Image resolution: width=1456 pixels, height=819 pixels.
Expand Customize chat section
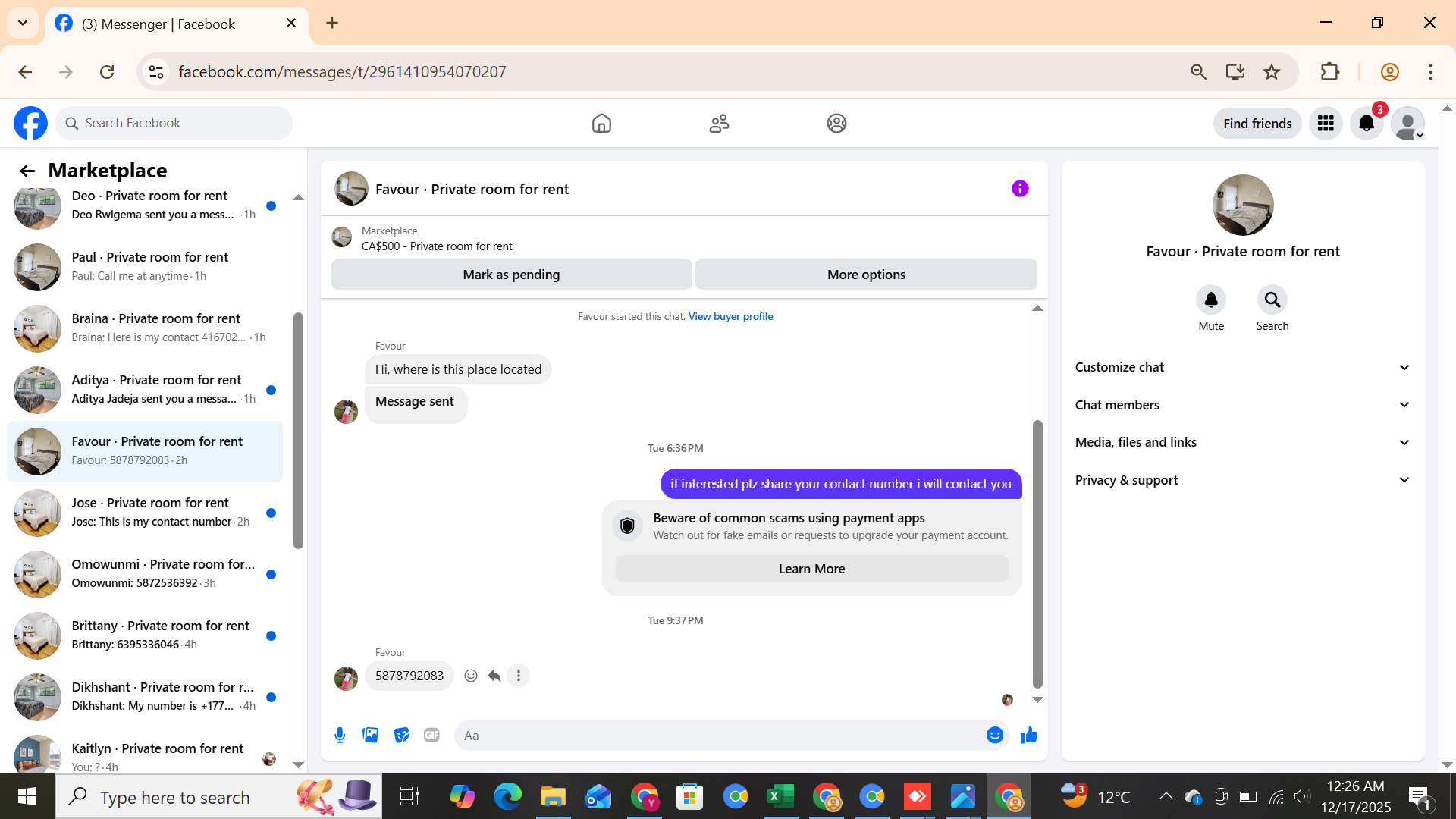tap(1243, 367)
